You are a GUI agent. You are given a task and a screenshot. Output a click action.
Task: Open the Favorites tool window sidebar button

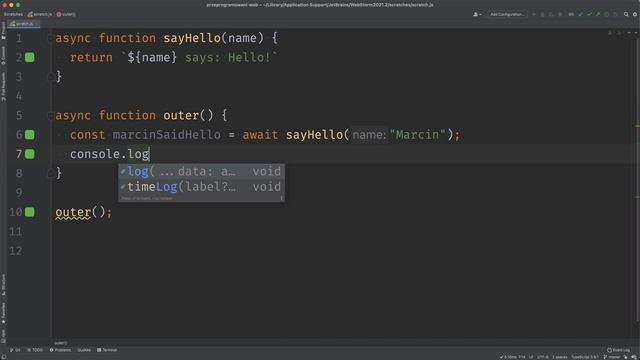point(3,313)
